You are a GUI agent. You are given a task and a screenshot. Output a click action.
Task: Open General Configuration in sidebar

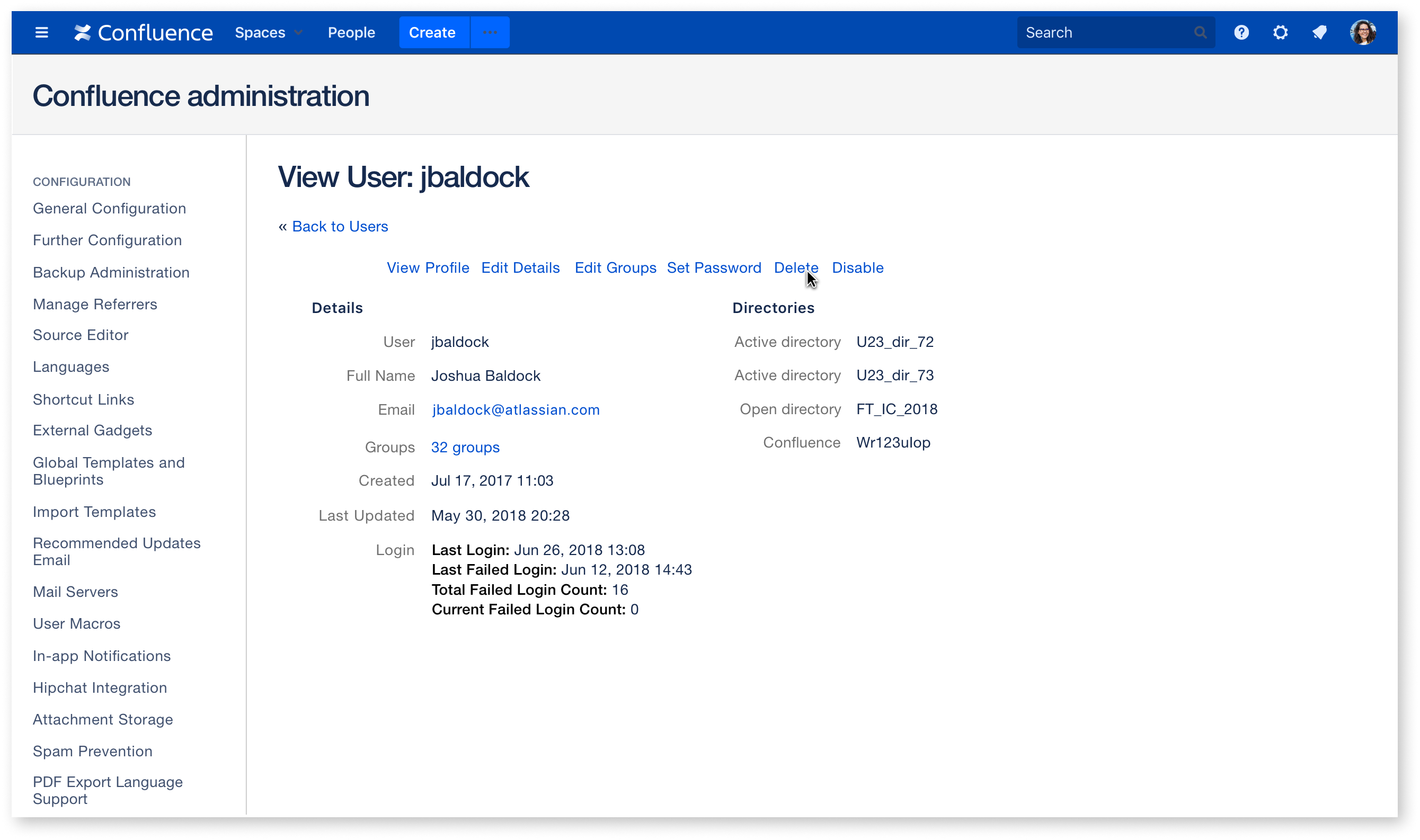(109, 208)
